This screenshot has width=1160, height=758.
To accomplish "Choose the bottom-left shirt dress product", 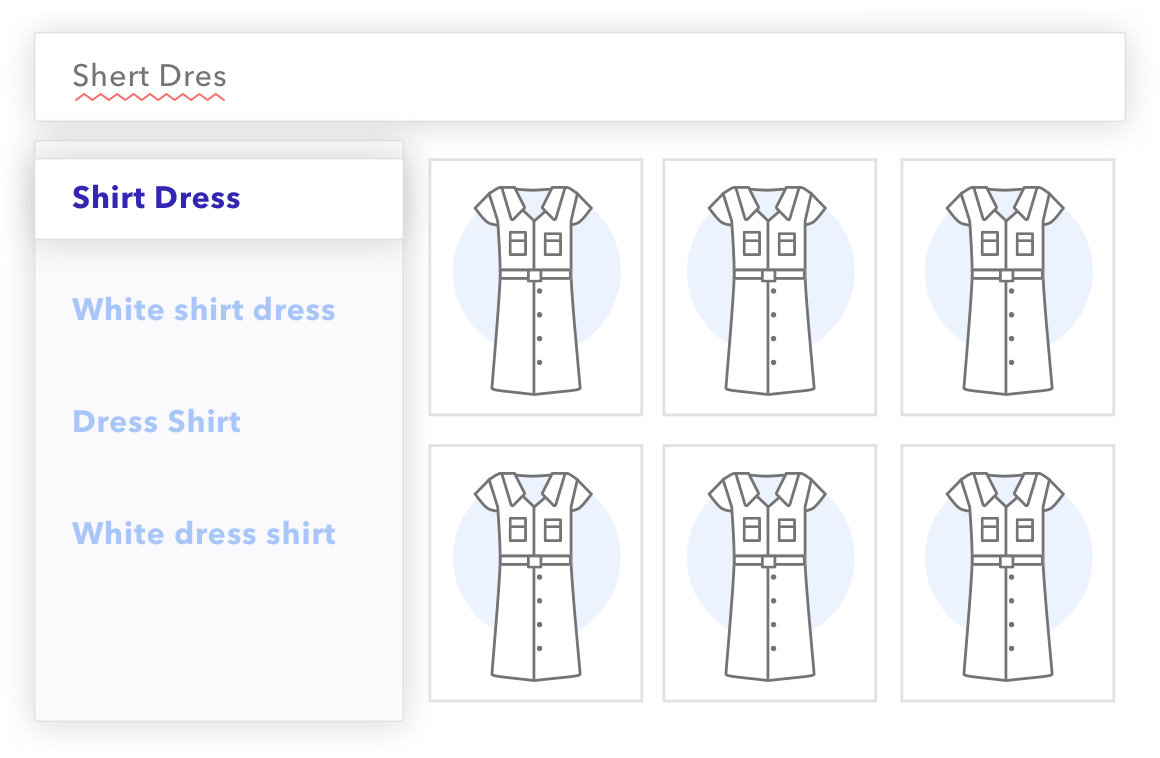I will click(x=535, y=573).
